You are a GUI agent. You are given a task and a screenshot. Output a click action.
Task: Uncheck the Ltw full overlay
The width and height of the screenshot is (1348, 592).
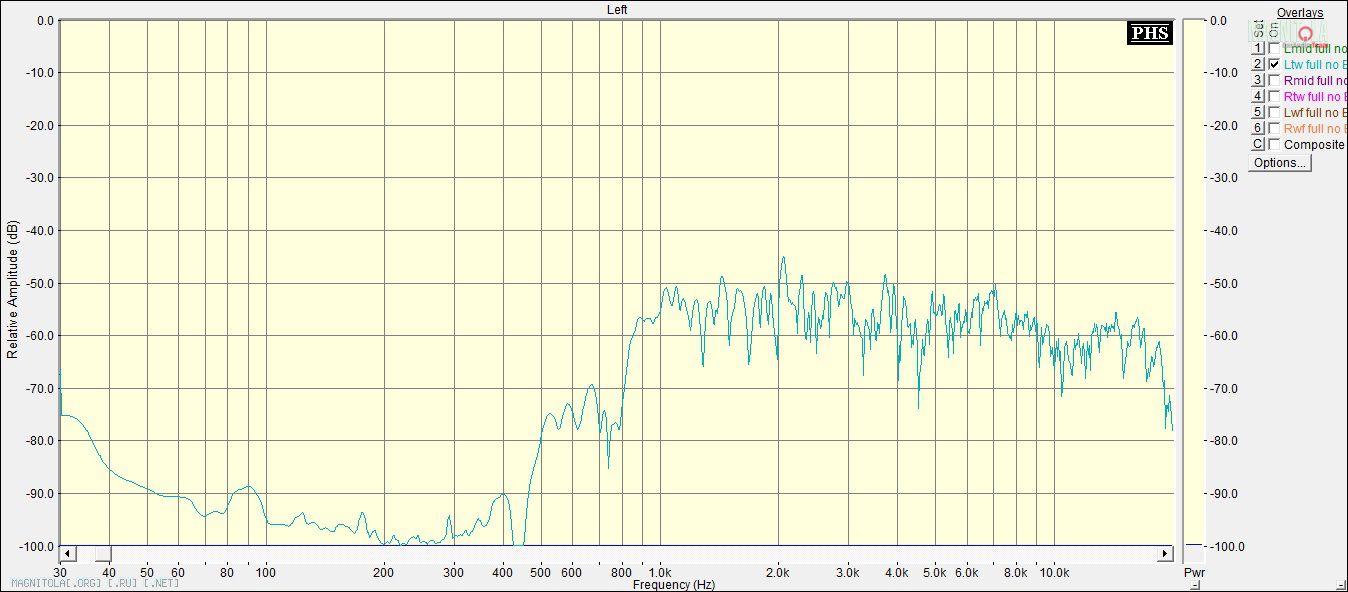click(x=1274, y=64)
